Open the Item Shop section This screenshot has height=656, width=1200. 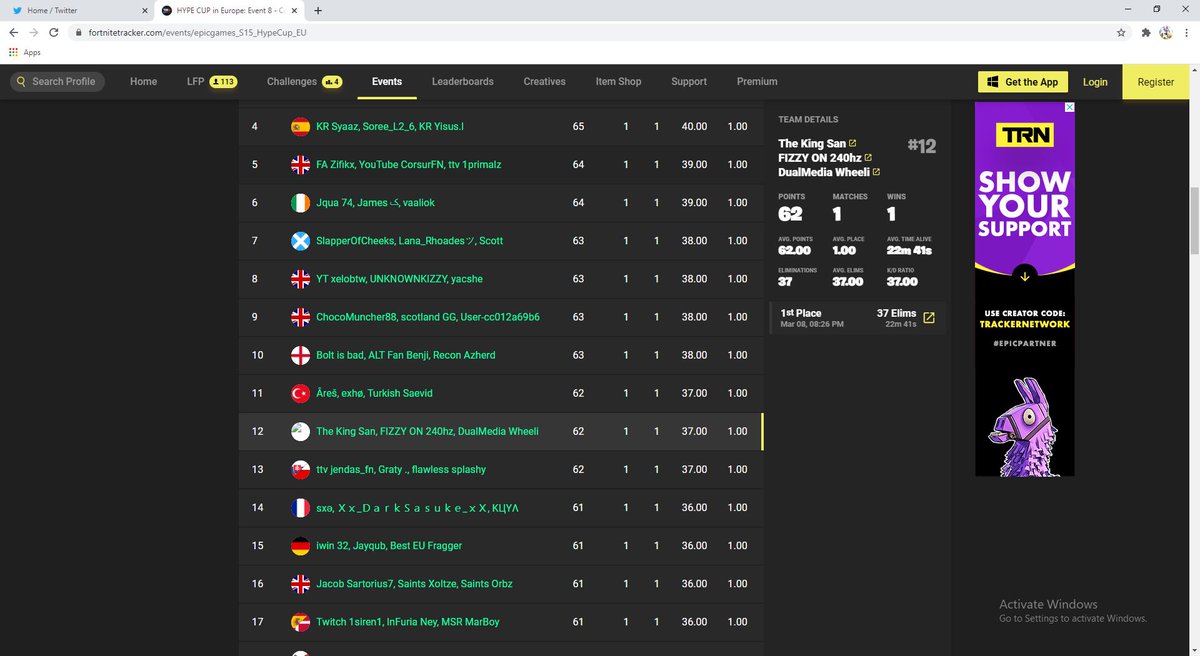(618, 81)
